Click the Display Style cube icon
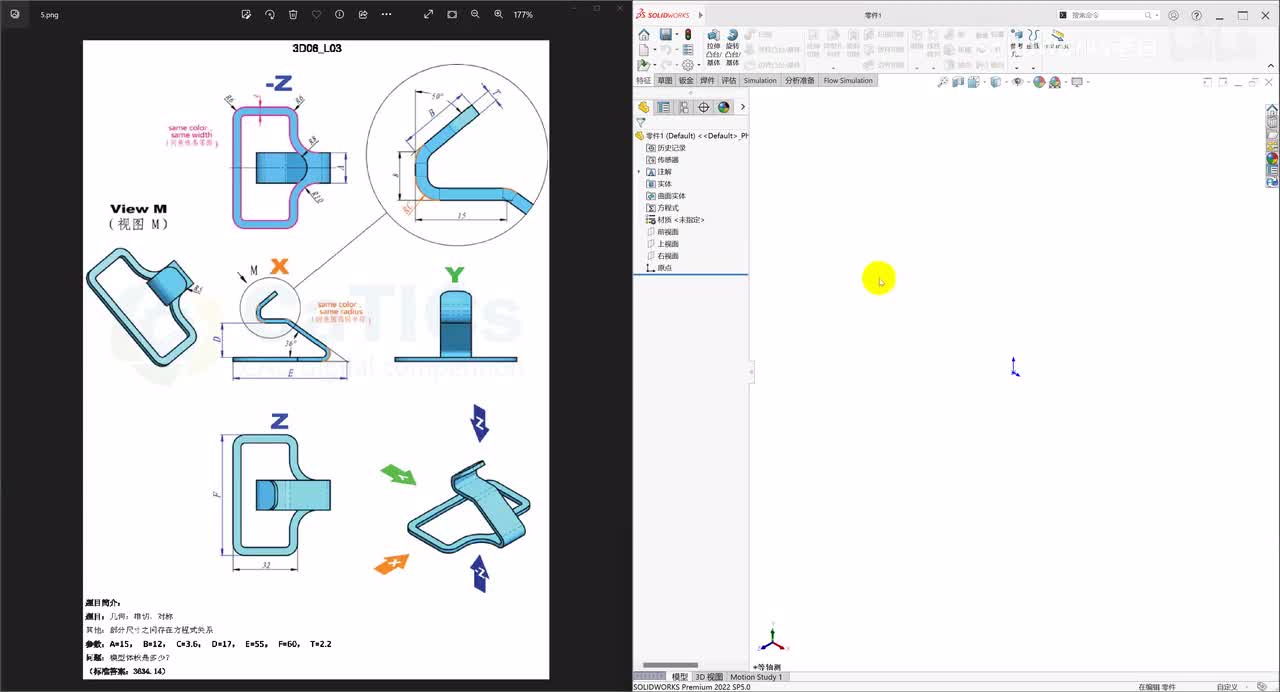This screenshot has height=692, width=1280. [x=995, y=82]
